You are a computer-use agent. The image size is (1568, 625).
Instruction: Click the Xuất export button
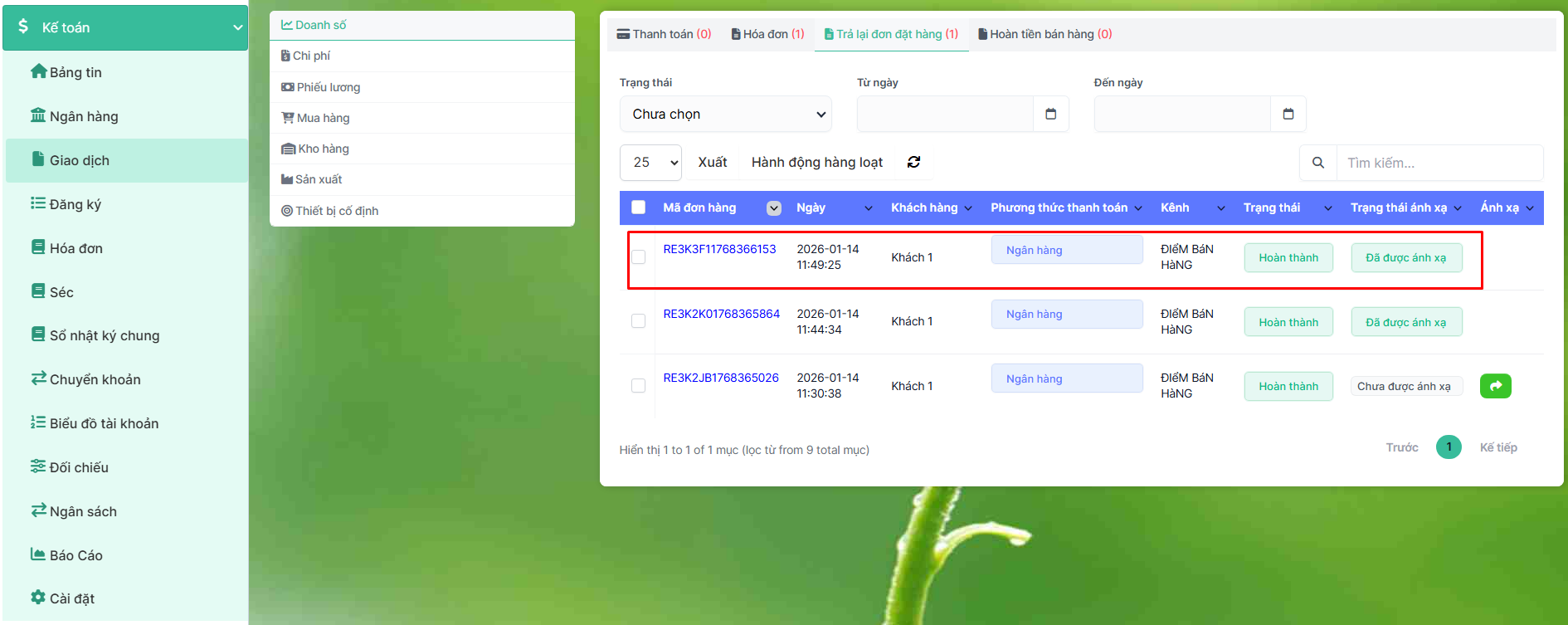(712, 163)
